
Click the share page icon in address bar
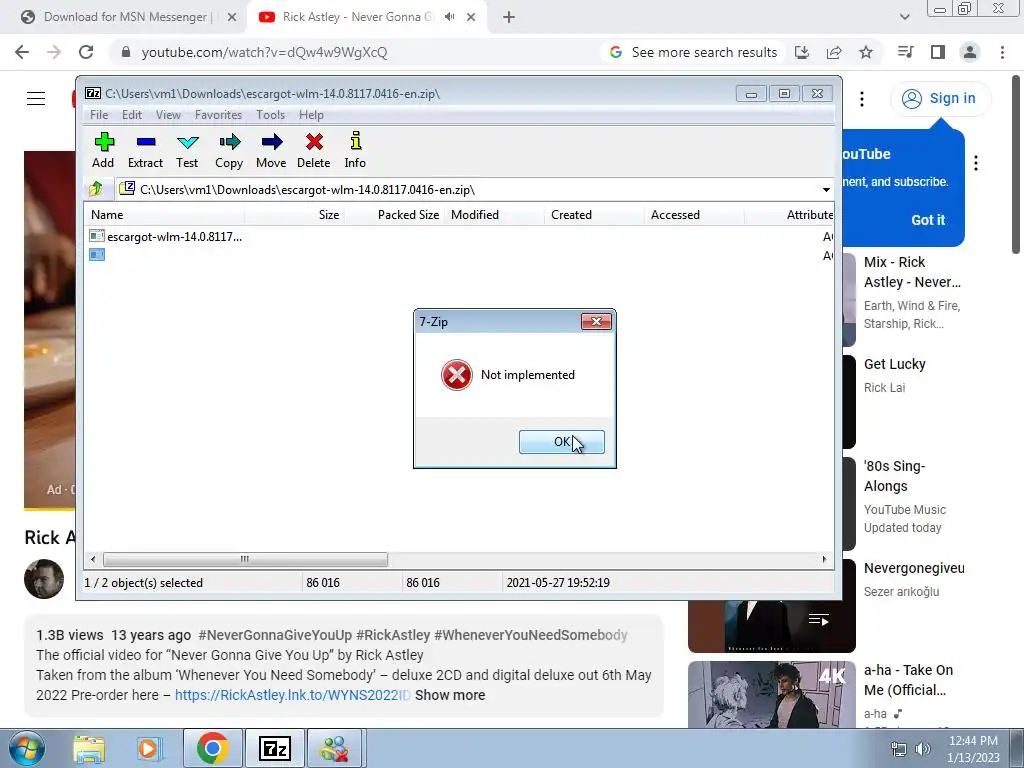click(x=834, y=52)
